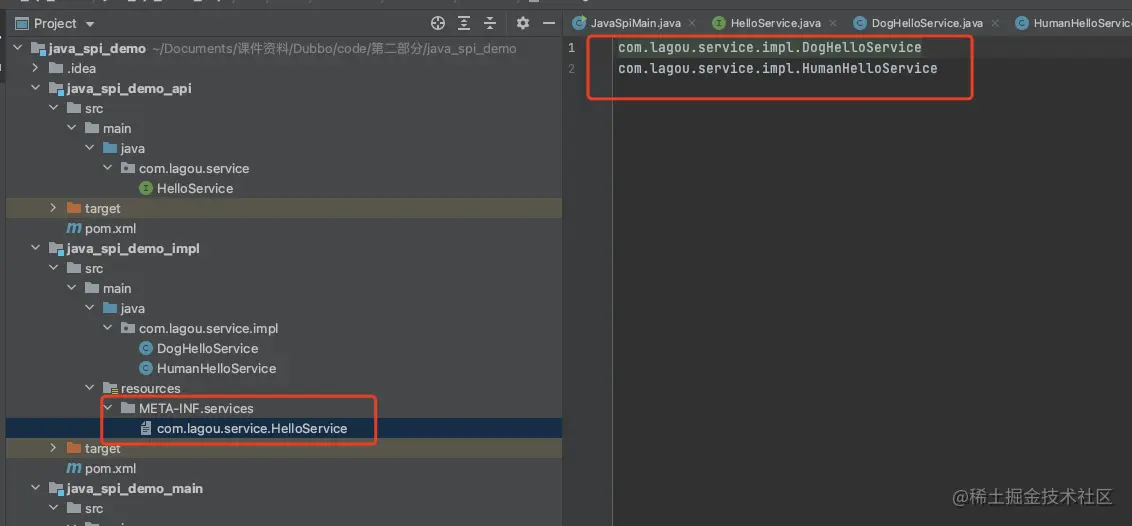Collapse java folder under java_spi_demo_api
Image resolution: width=1132 pixels, height=526 pixels.
89,149
